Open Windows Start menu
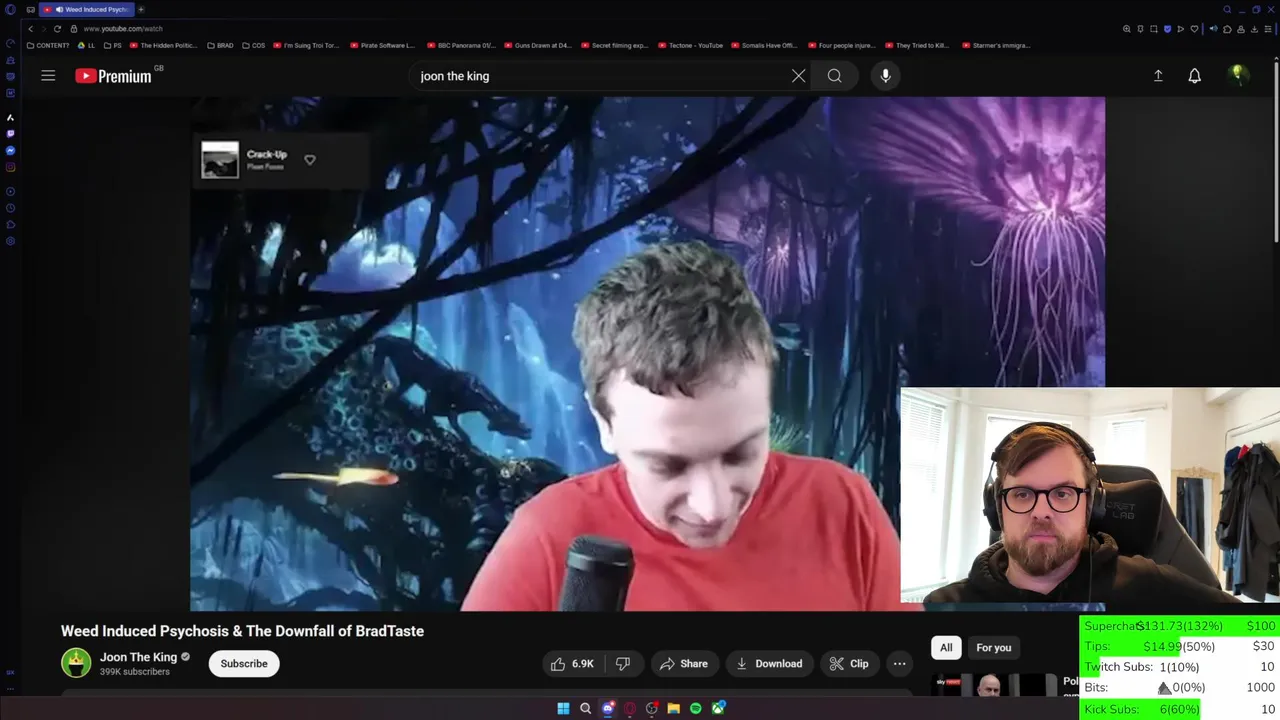 pyautogui.click(x=563, y=709)
